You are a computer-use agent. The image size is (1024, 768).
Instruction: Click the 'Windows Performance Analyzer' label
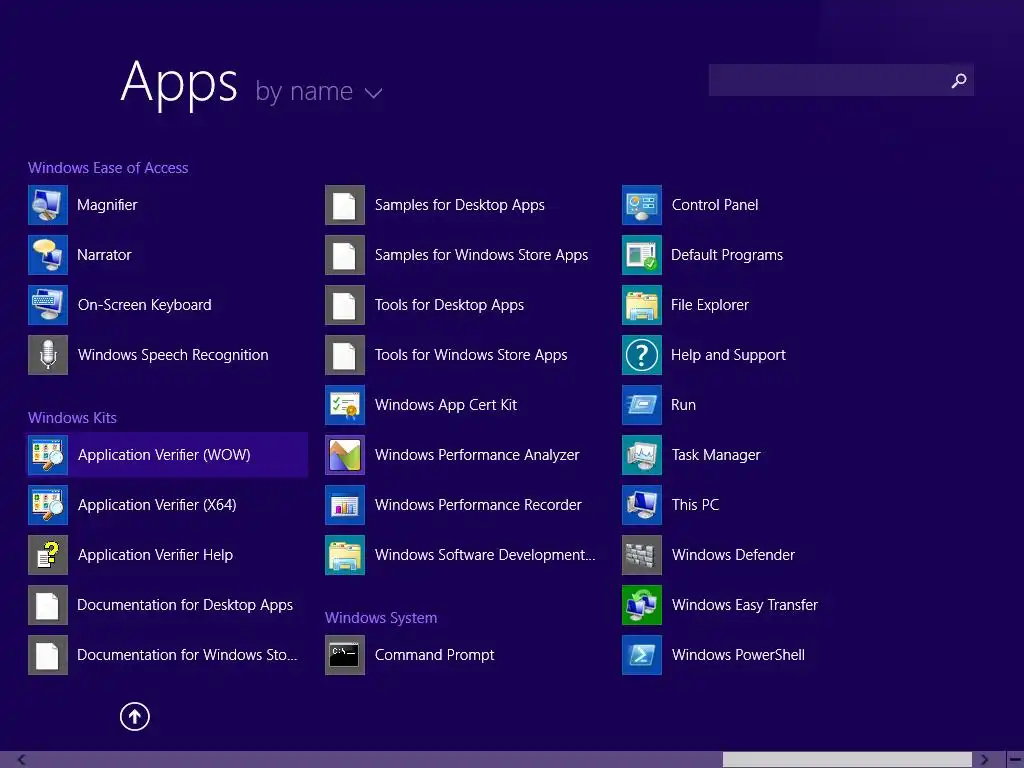pos(477,455)
